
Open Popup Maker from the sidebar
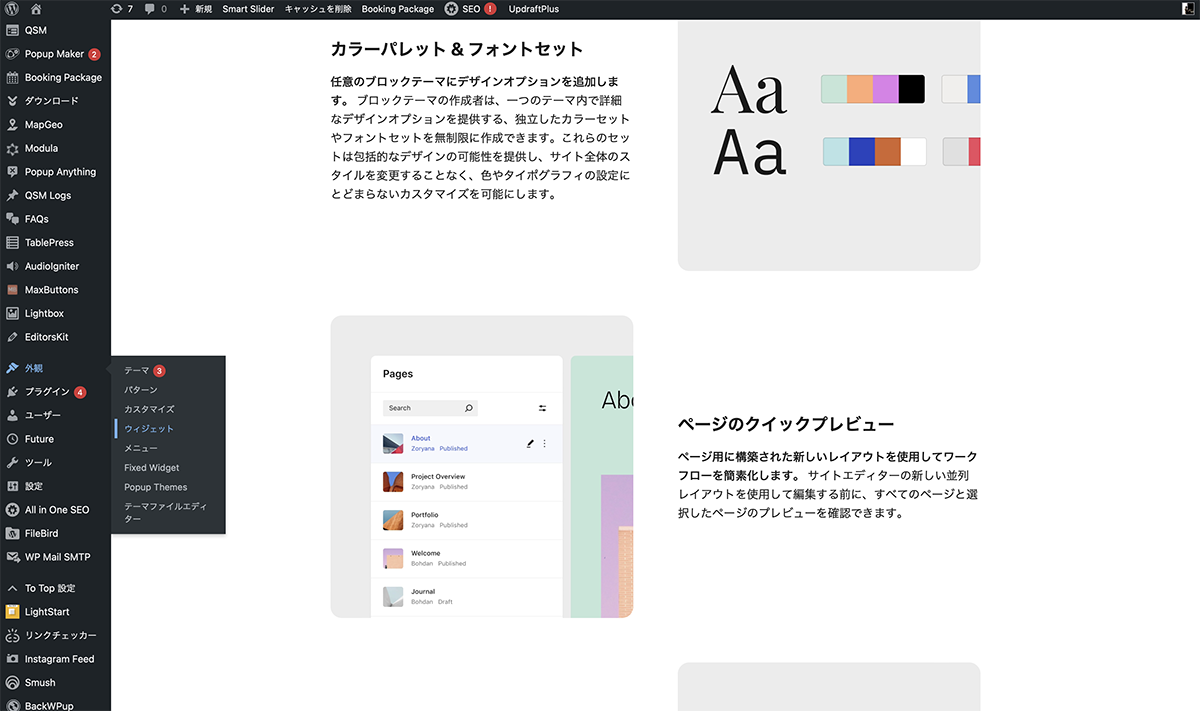click(54, 54)
